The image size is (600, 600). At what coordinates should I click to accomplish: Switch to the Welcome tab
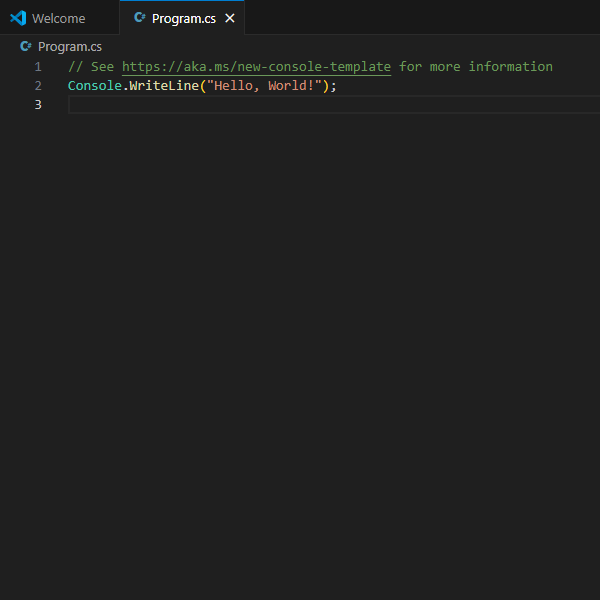58,18
